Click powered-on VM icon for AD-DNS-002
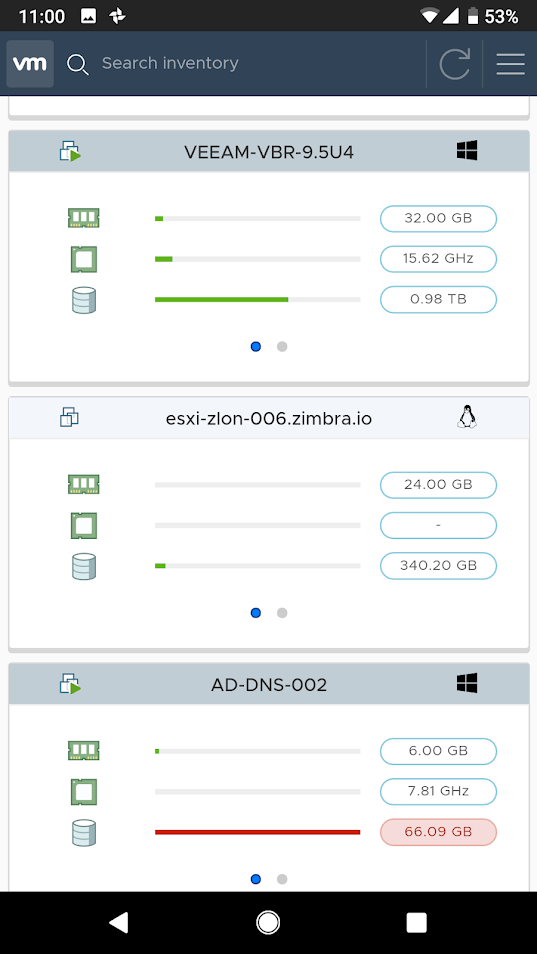Viewport: 537px width, 954px height. click(71, 684)
